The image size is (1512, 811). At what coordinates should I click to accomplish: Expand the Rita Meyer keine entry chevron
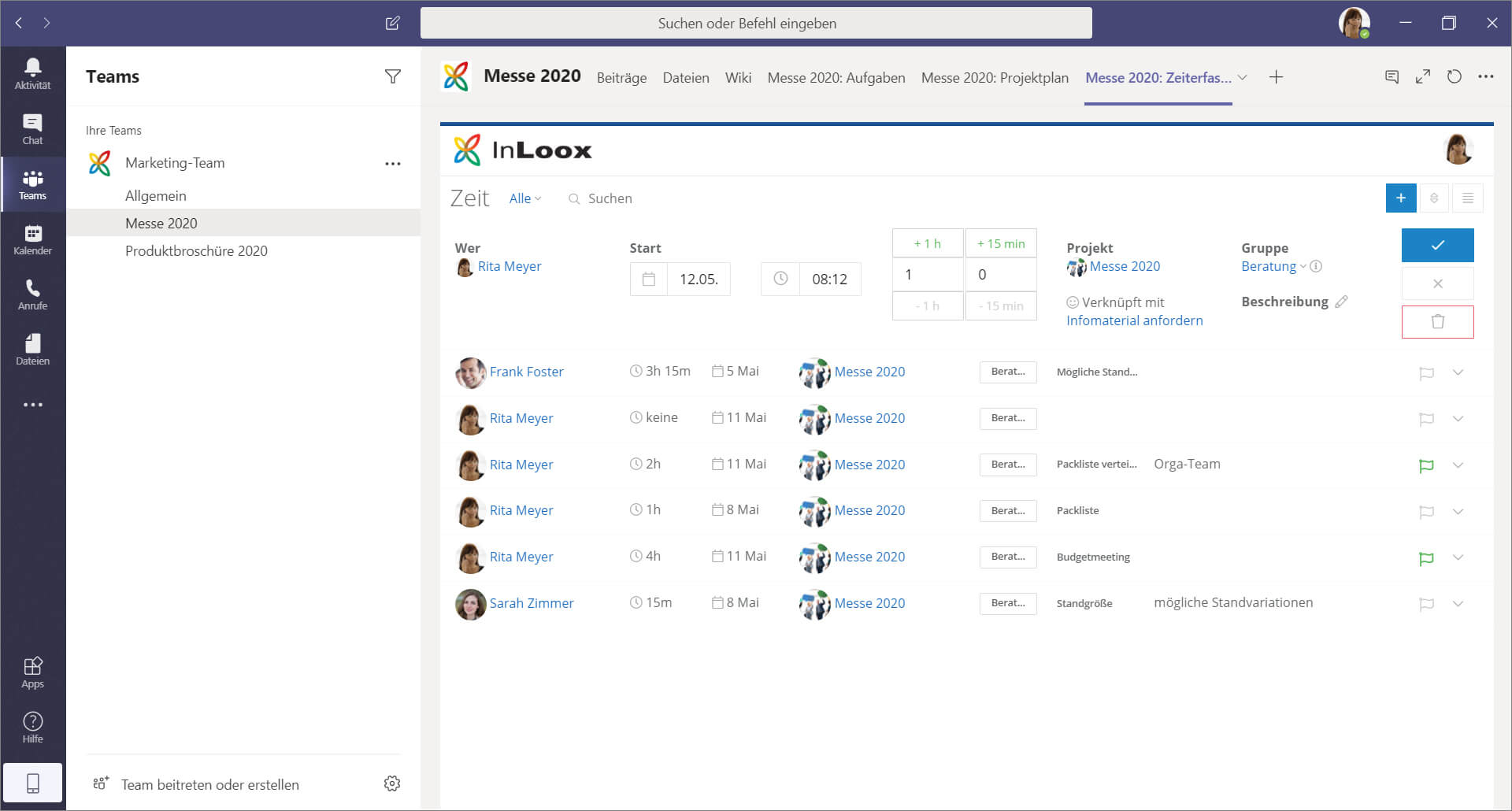click(x=1458, y=419)
